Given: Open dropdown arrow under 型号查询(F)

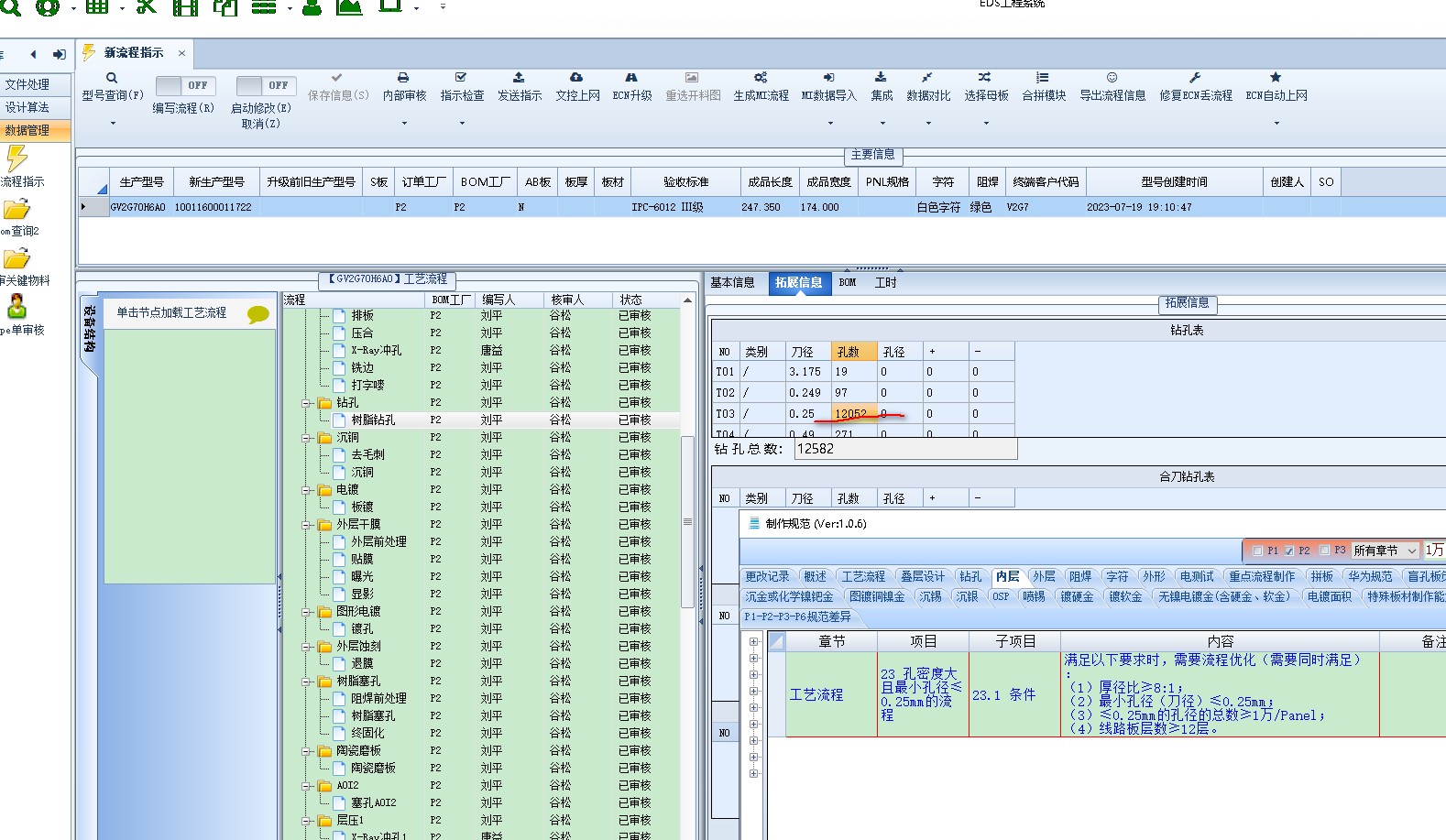Looking at the screenshot, I should click(113, 123).
